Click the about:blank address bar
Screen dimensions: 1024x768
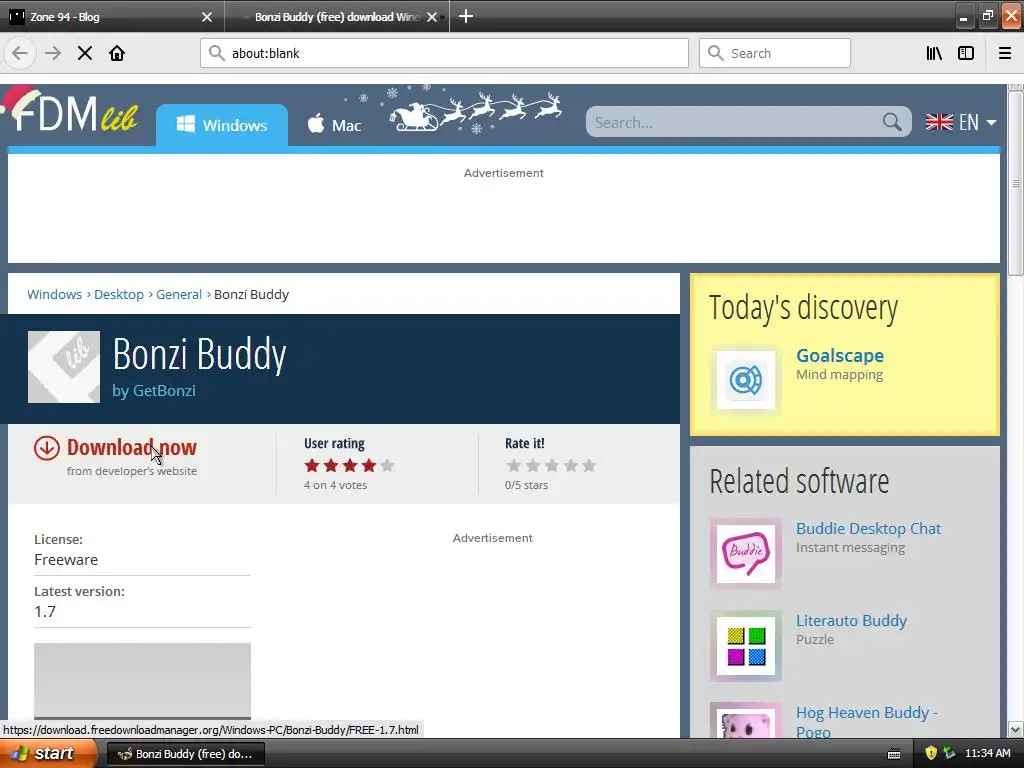pos(444,53)
